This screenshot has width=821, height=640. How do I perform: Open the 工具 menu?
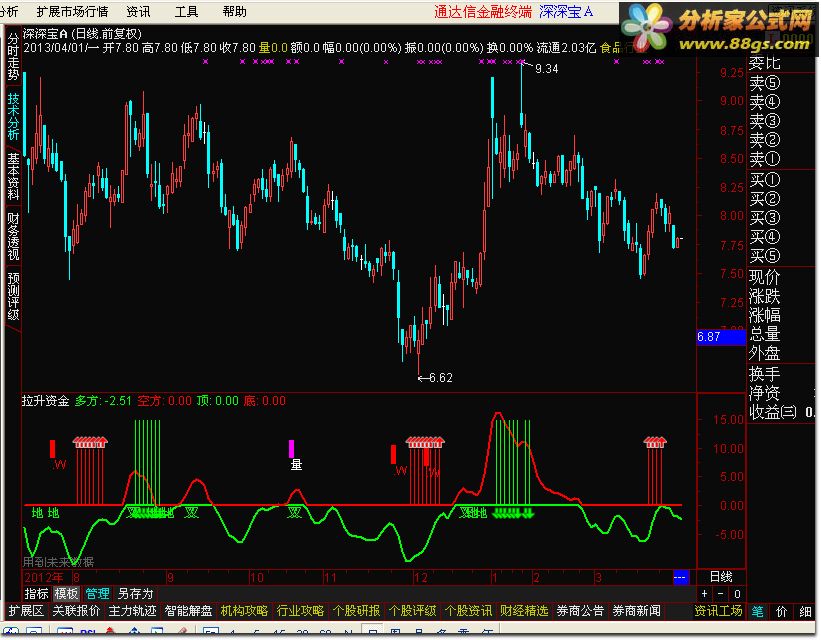coord(186,12)
